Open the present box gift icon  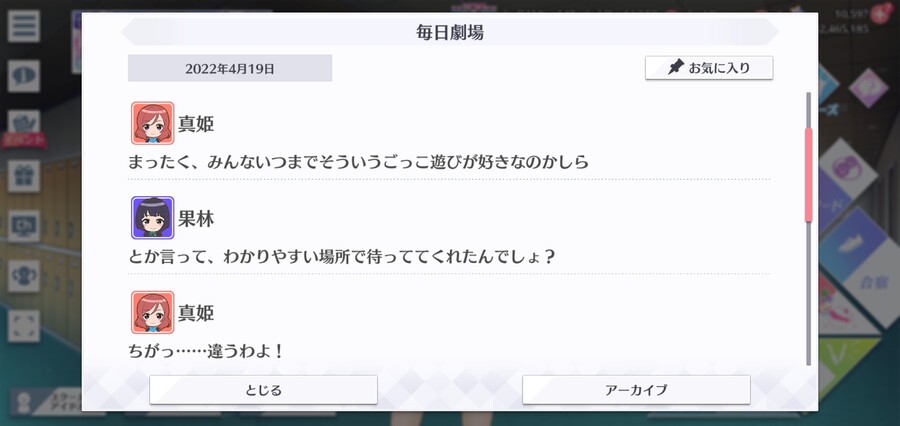(x=24, y=176)
